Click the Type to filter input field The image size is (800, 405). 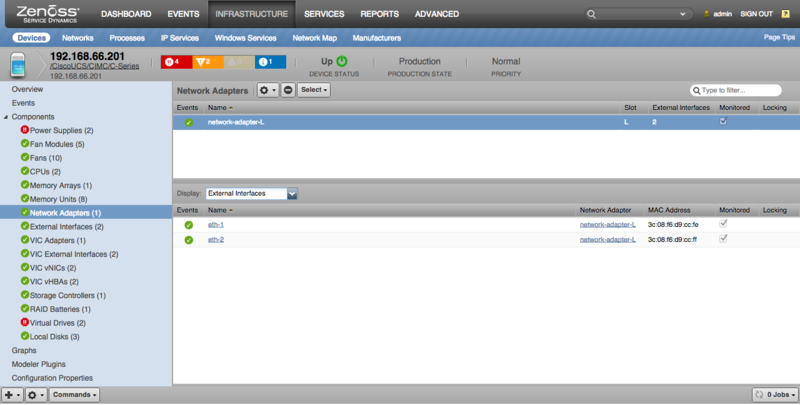[x=736, y=90]
